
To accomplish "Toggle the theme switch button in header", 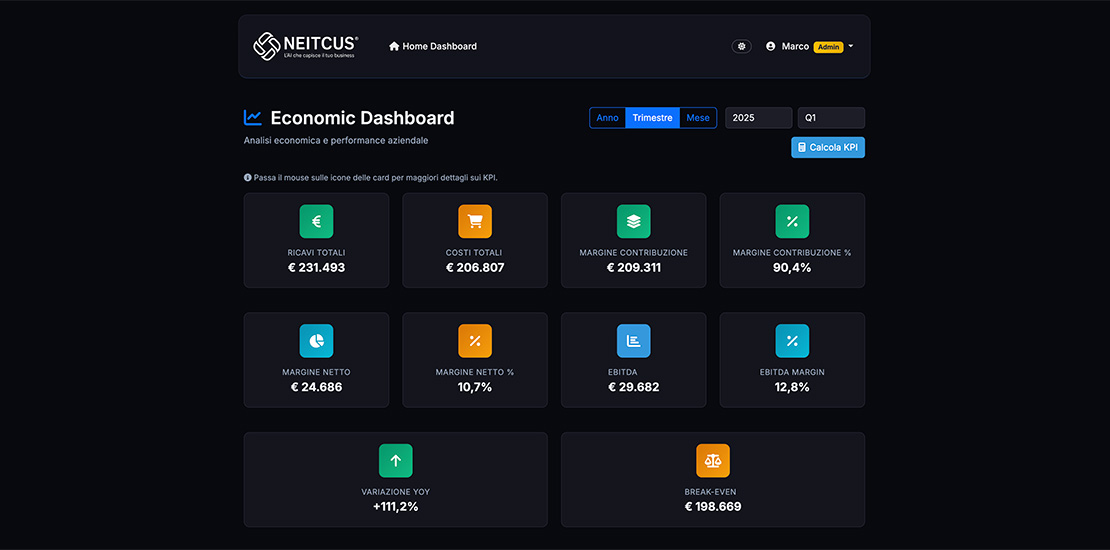I will click(741, 46).
